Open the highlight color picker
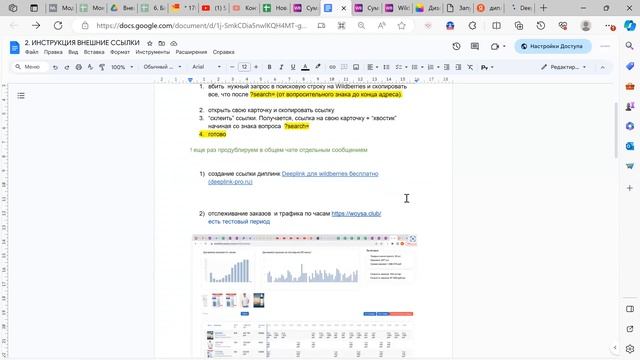The width and height of the screenshot is (640, 360). (318, 67)
